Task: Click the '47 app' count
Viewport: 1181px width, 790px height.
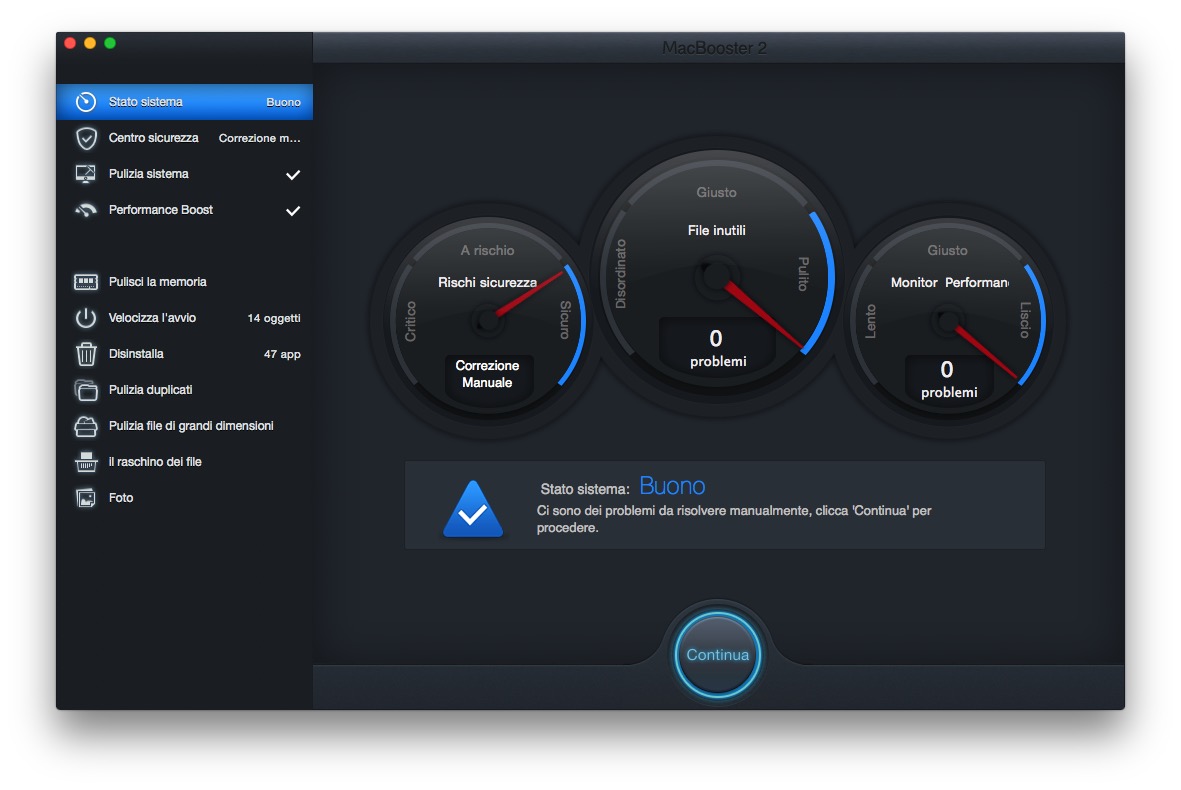Action: pos(282,354)
